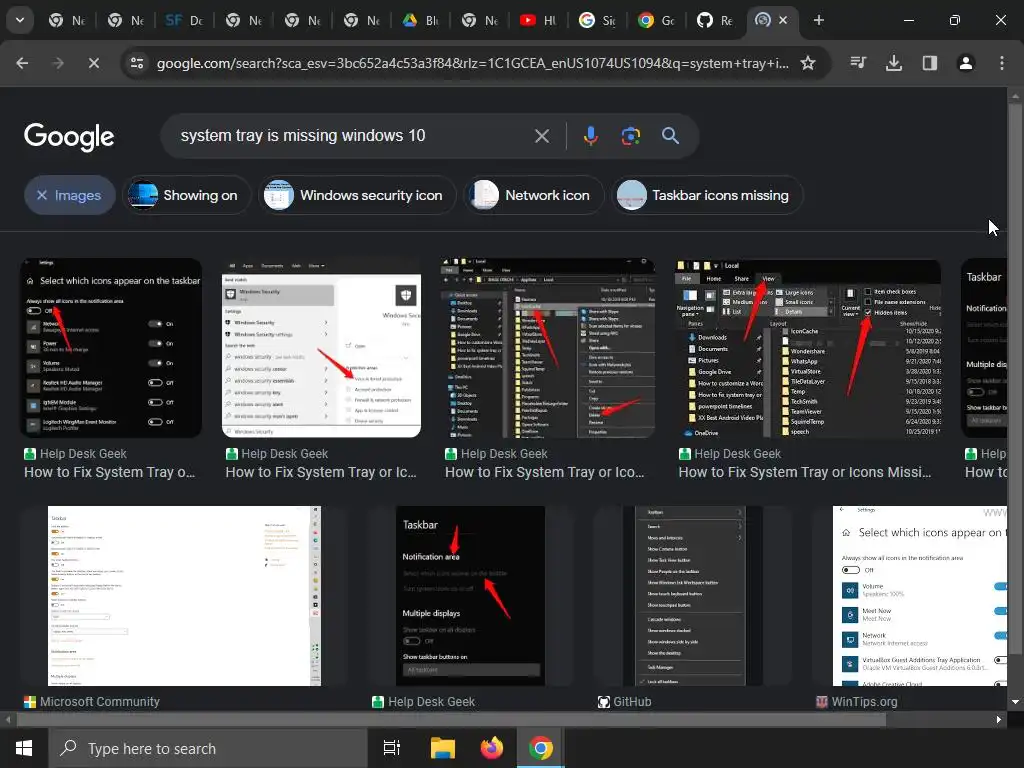Screen dimensions: 1024x768
Task: Go back to previous page
Action: tap(22, 63)
